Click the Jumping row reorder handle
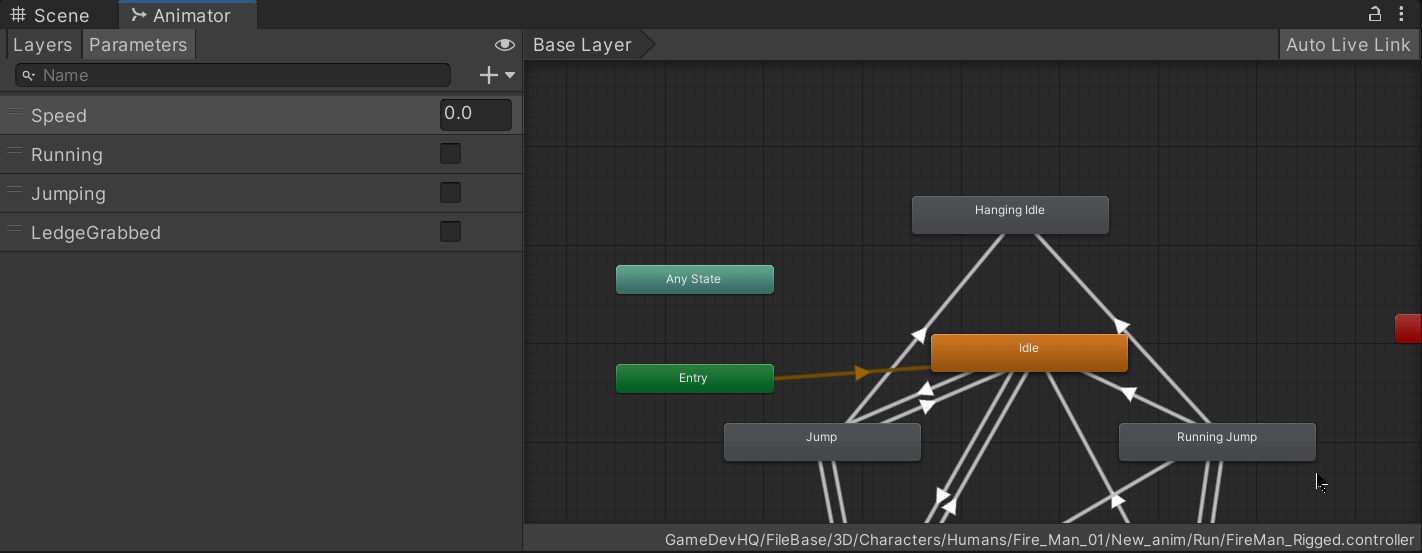 point(15,191)
